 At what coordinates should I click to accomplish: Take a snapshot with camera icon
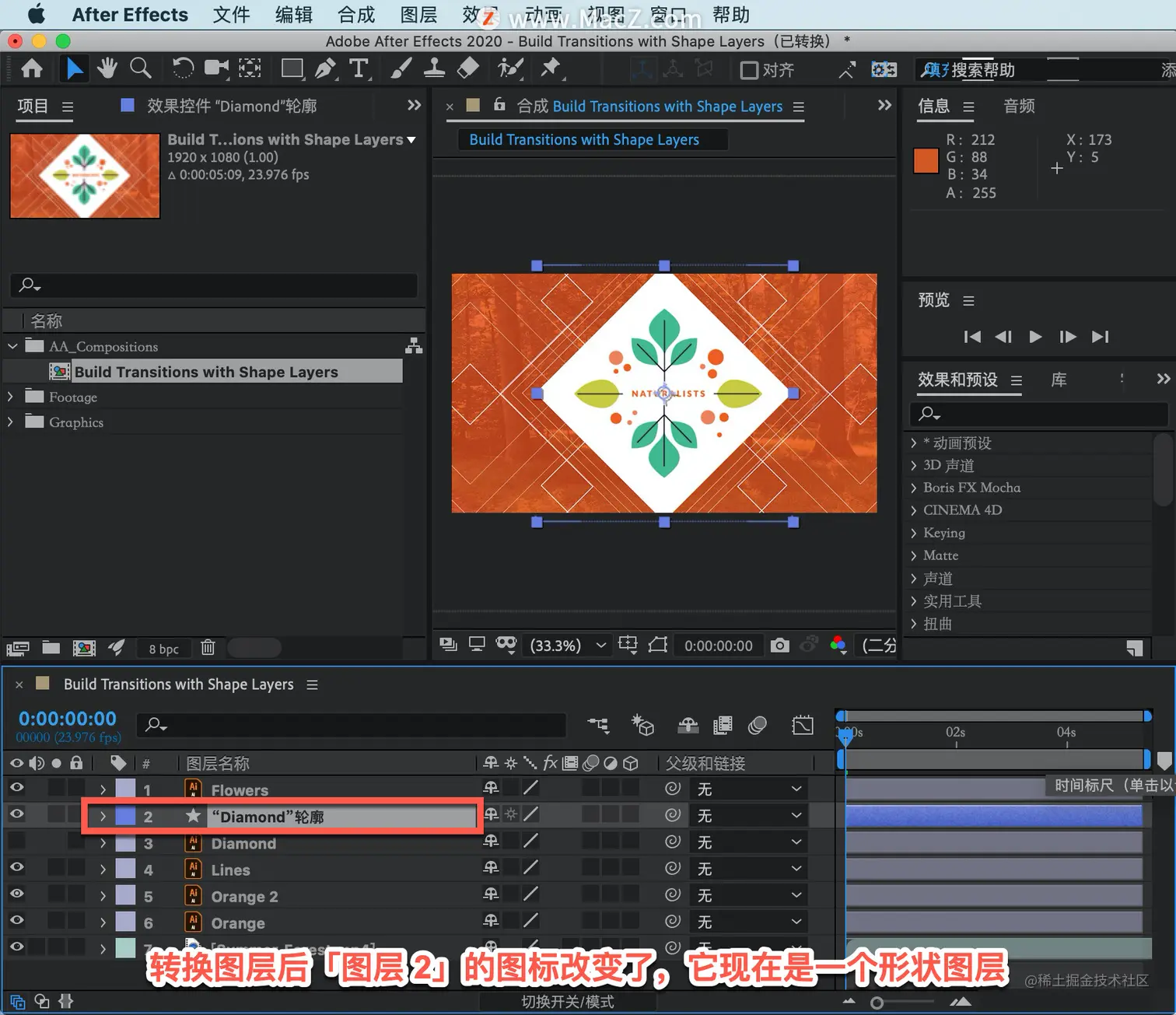[779, 645]
